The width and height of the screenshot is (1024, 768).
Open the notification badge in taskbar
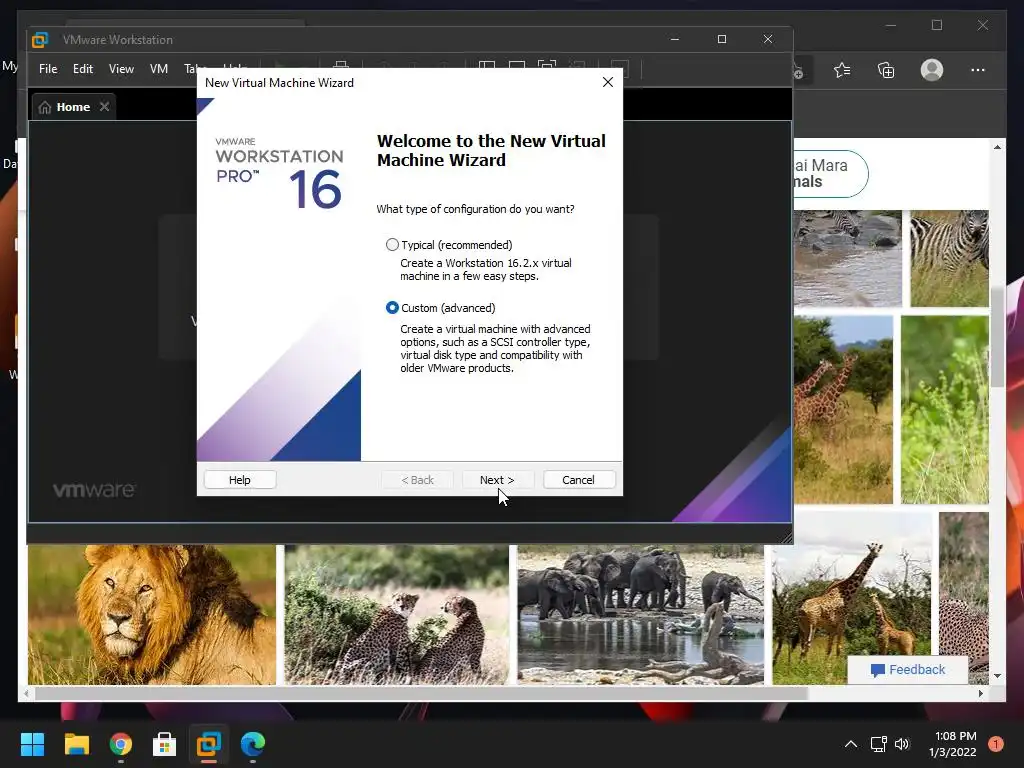(x=996, y=744)
